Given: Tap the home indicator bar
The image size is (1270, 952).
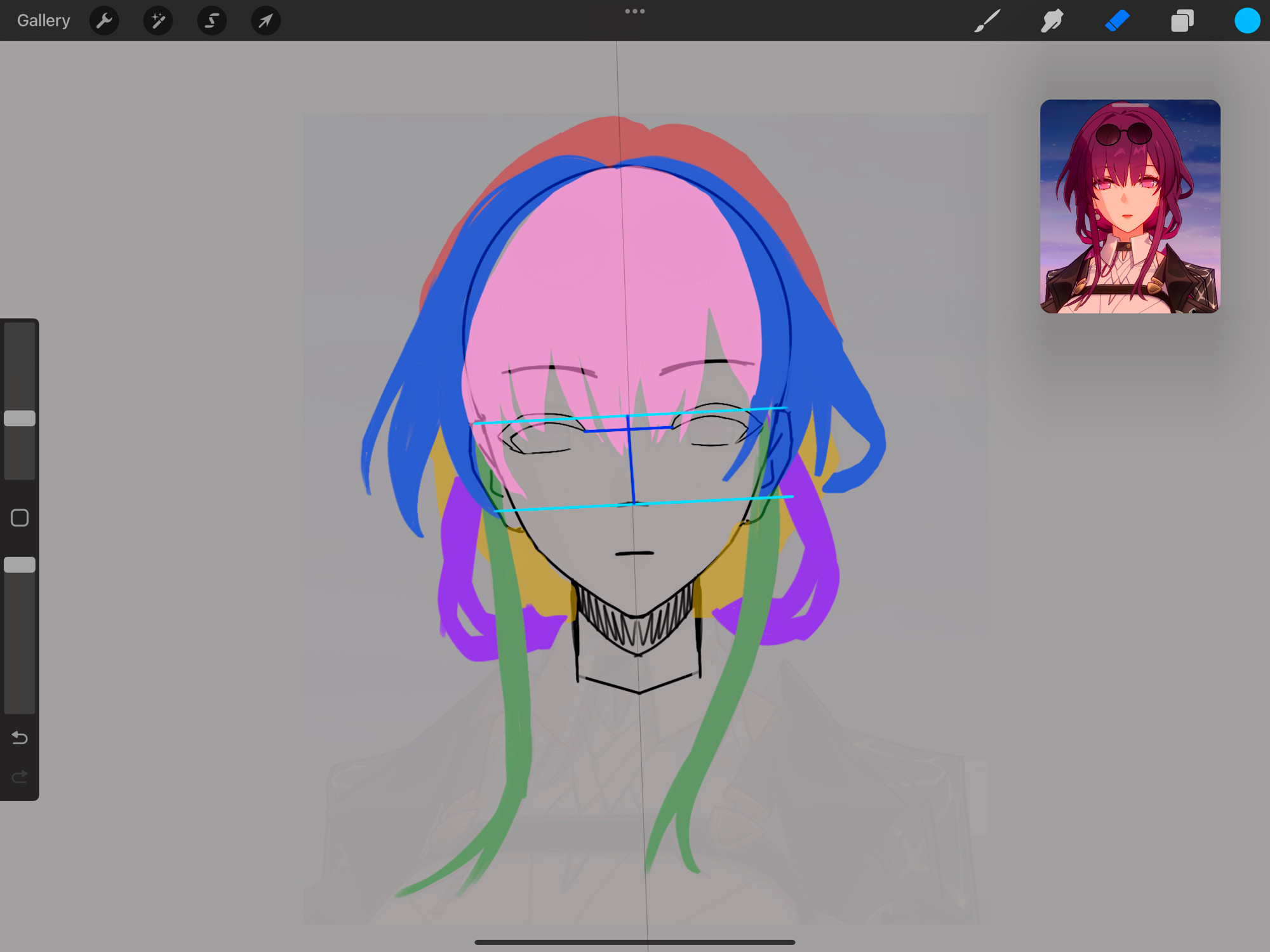Looking at the screenshot, I should [635, 942].
